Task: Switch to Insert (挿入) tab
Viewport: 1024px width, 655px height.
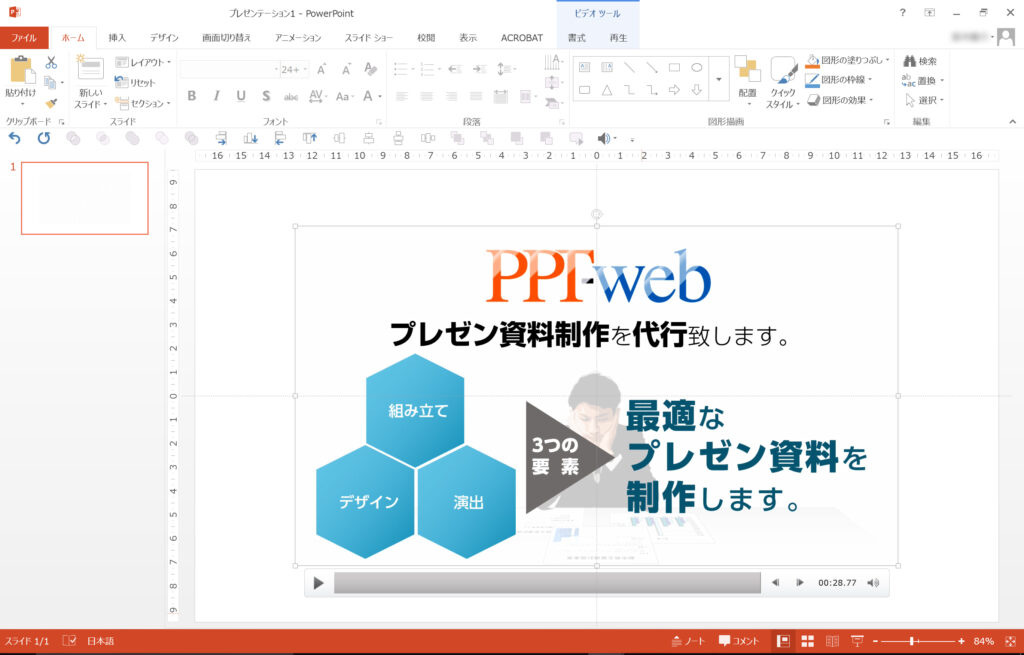Action: coord(117,38)
